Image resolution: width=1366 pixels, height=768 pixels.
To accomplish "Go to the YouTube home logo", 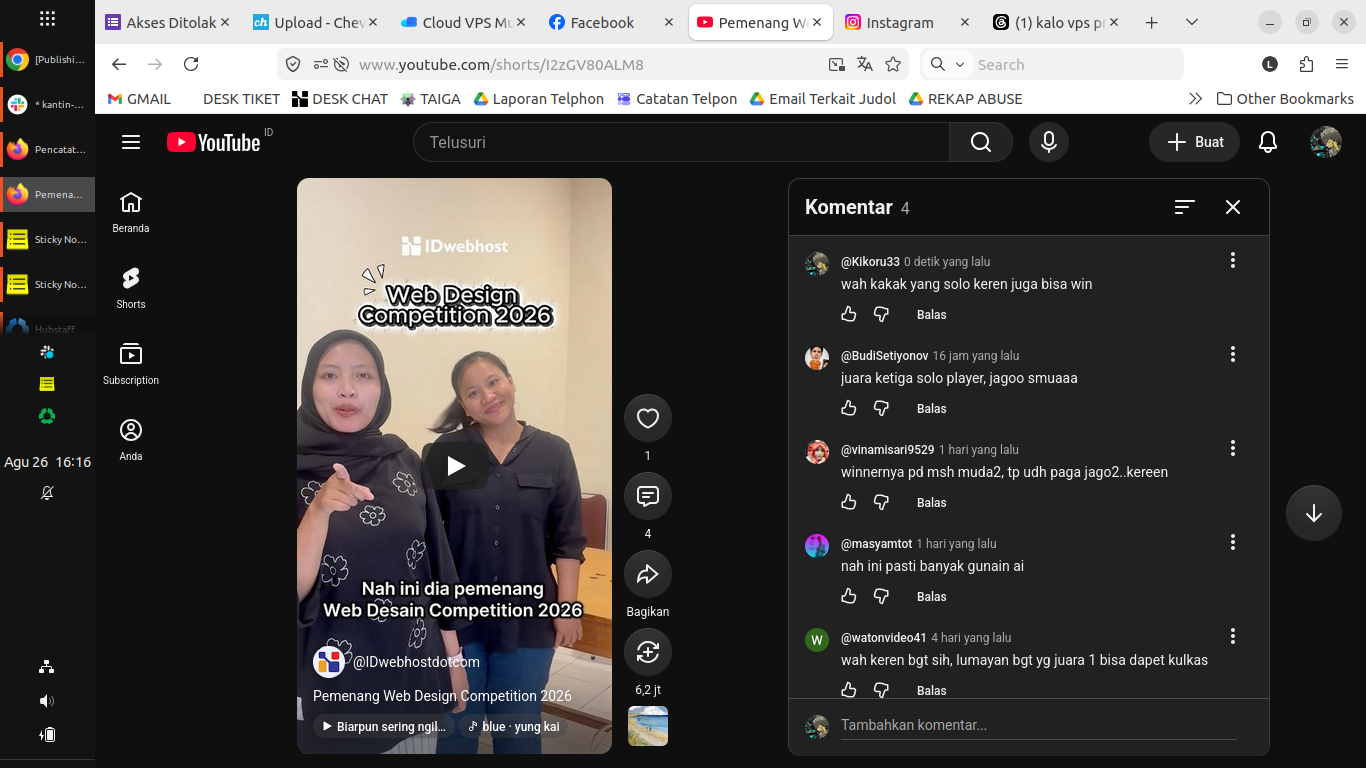I will 214,142.
